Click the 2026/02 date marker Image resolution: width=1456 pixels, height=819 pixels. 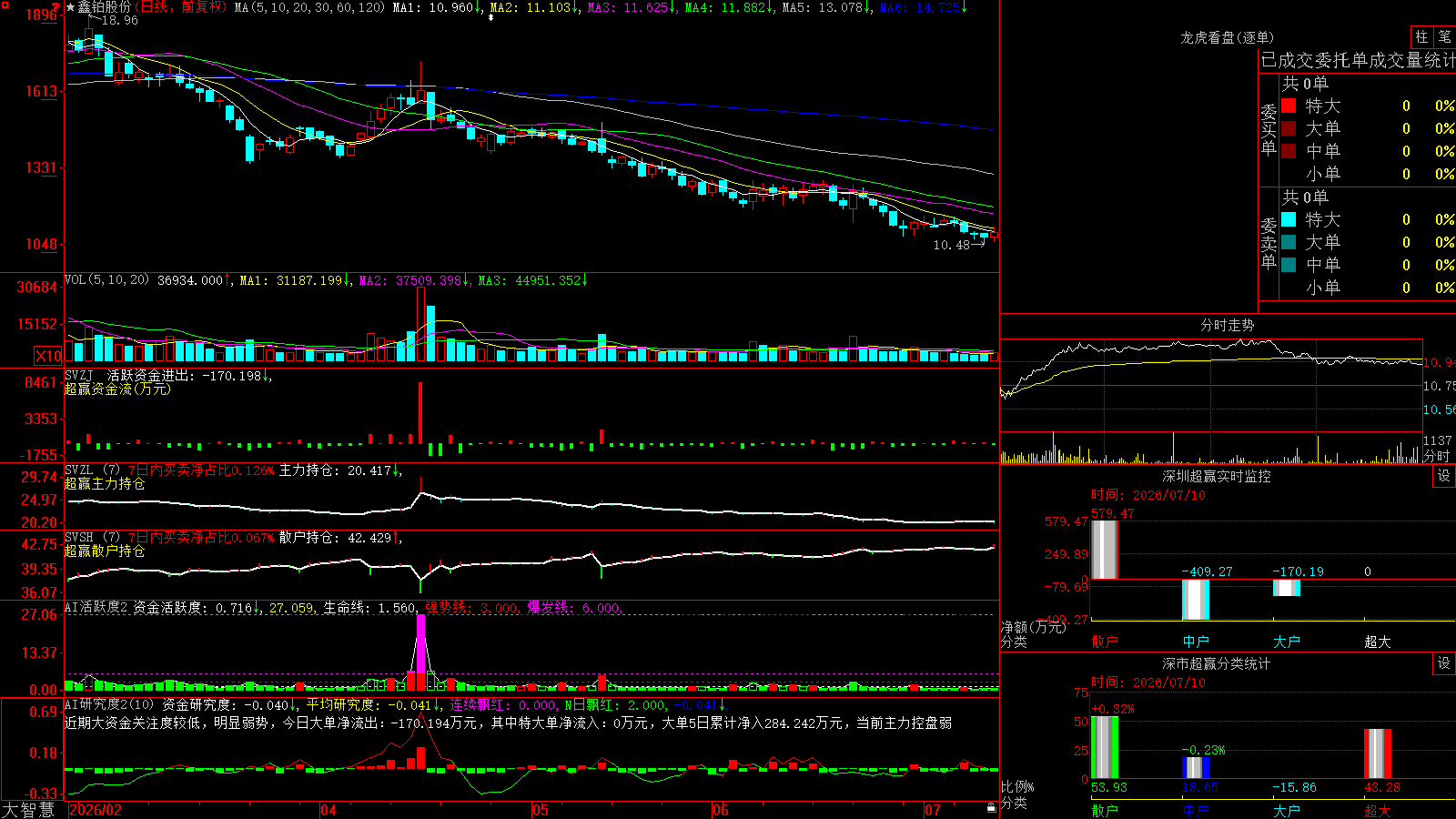[x=96, y=810]
